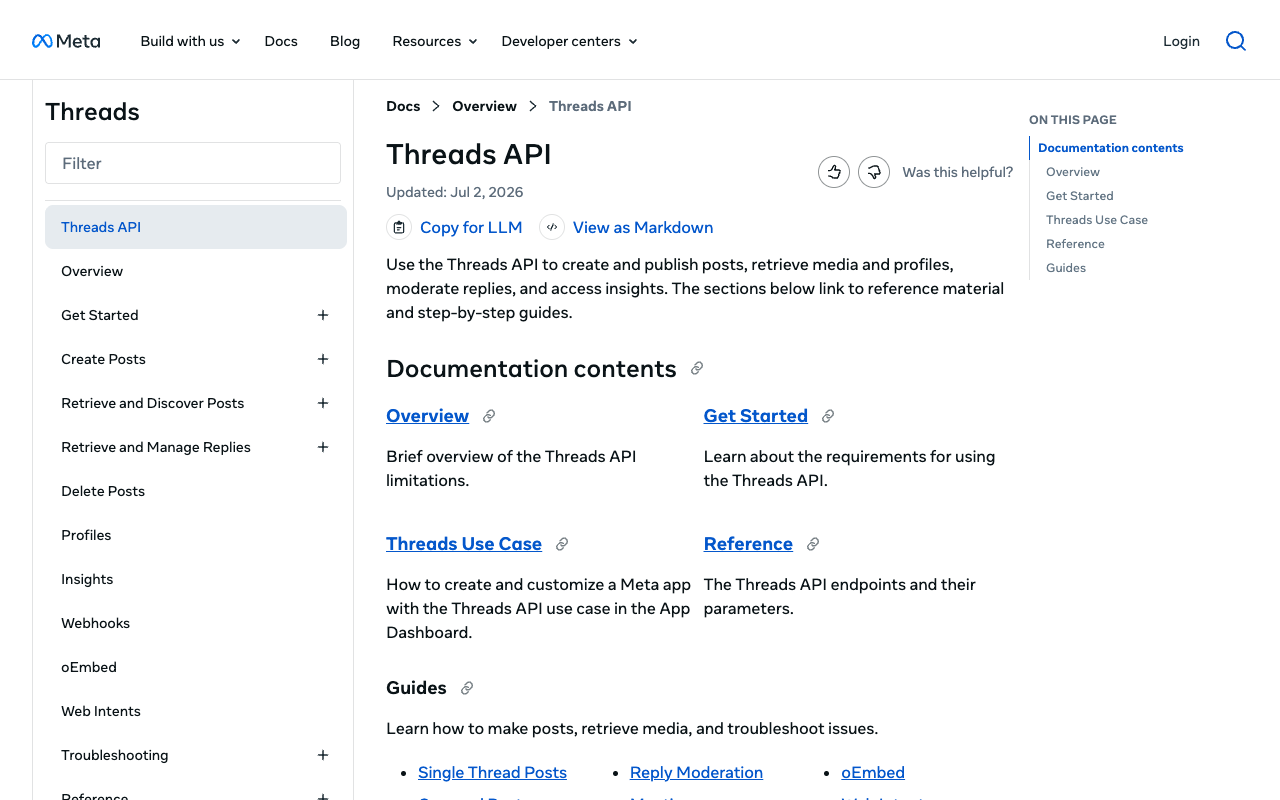The image size is (1280, 800).
Task: Open the Reply Moderation guide link
Action: tap(696, 772)
